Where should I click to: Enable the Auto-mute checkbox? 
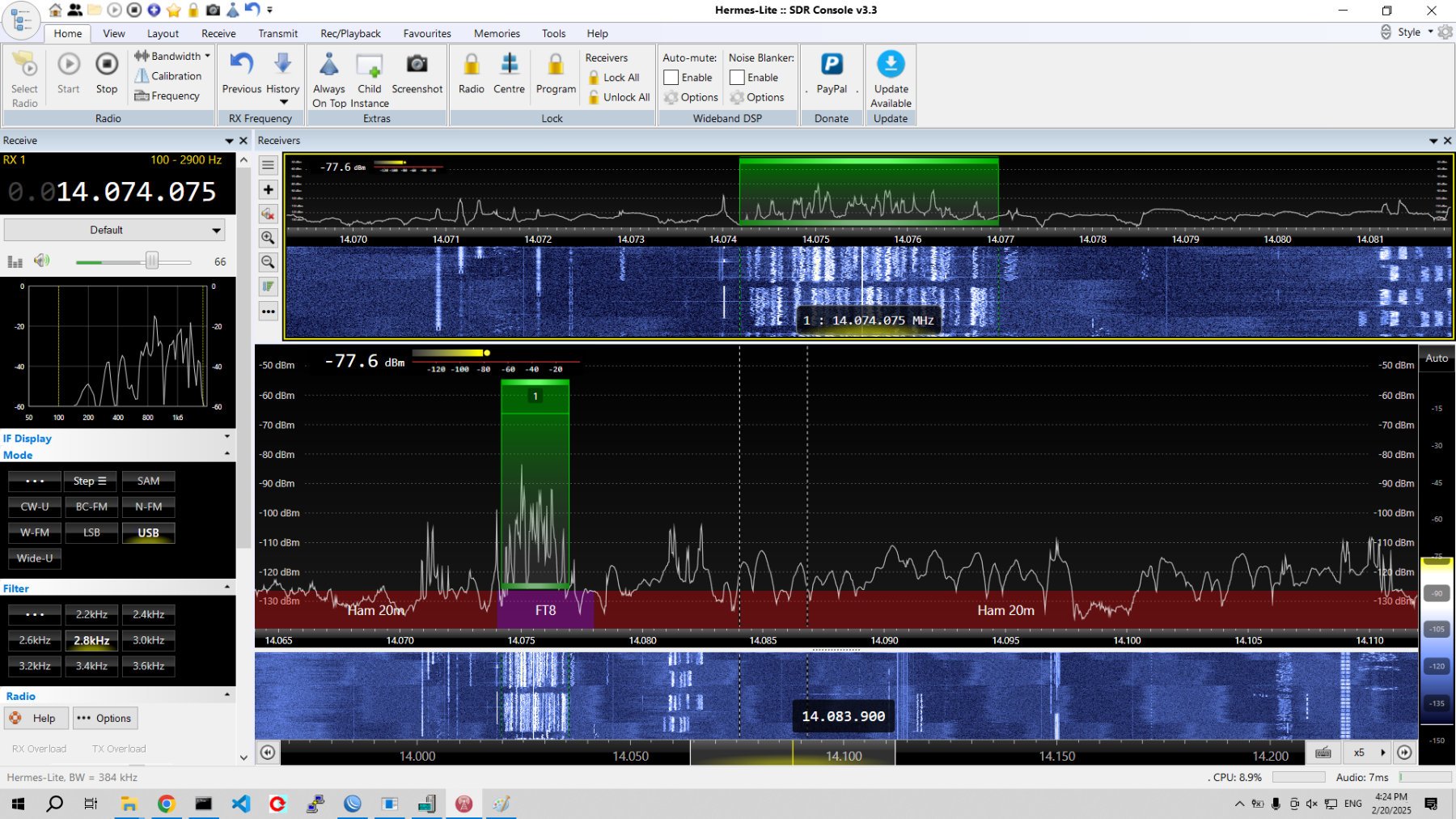click(x=671, y=78)
